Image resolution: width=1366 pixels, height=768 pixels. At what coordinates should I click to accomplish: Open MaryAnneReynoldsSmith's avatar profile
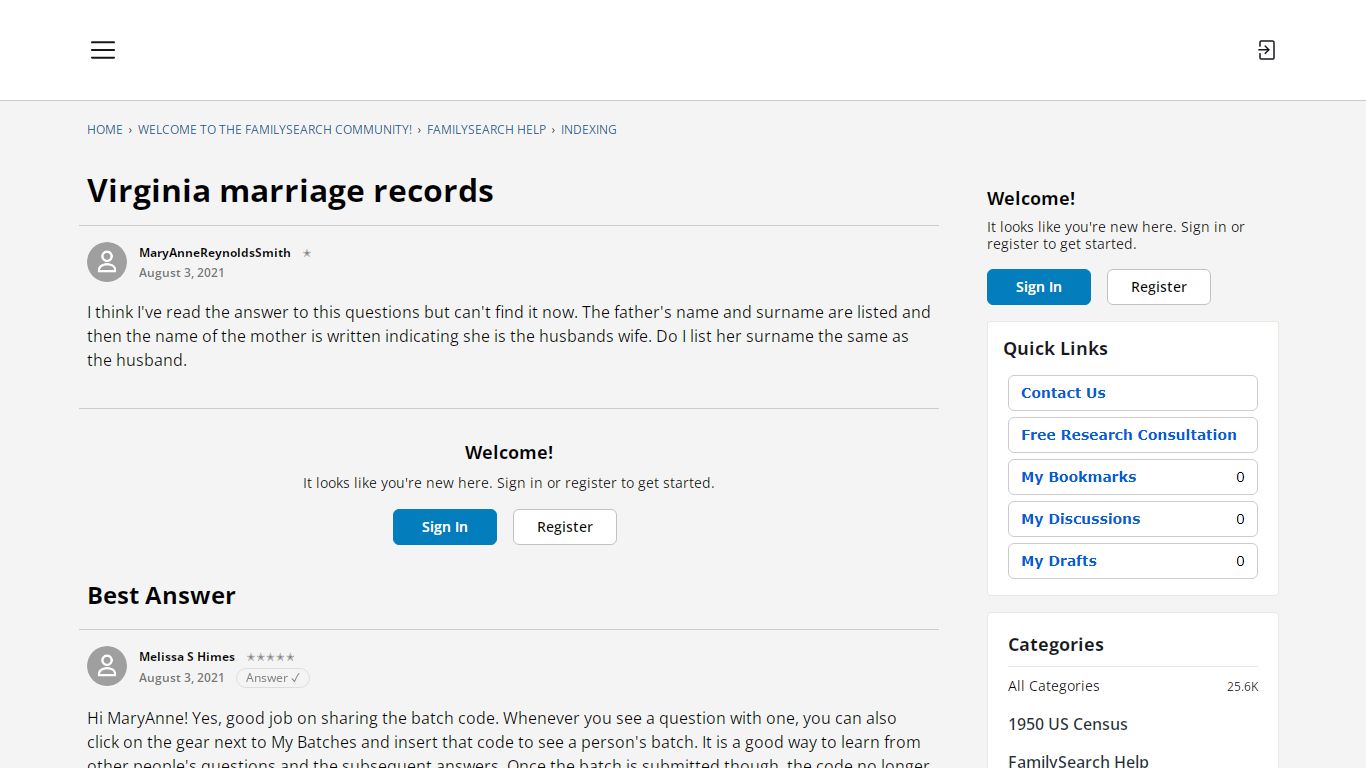(x=107, y=262)
